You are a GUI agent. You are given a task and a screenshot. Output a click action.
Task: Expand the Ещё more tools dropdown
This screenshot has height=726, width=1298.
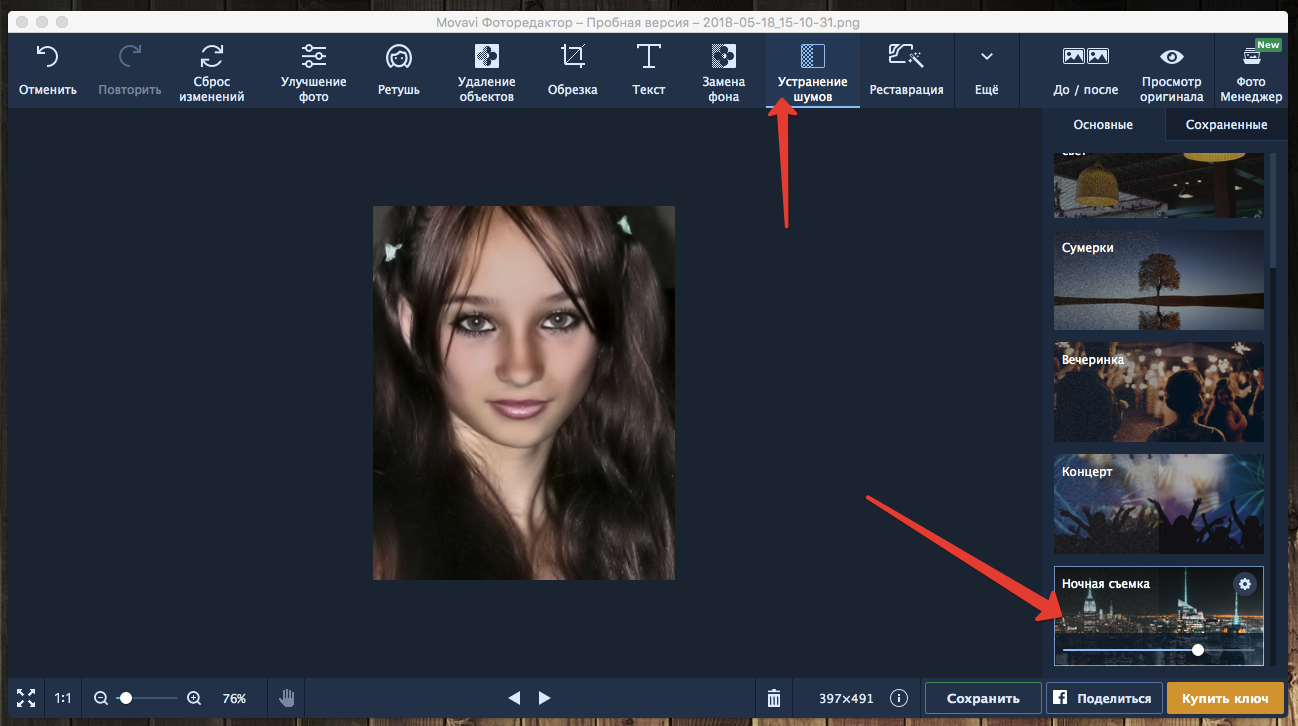tap(986, 57)
